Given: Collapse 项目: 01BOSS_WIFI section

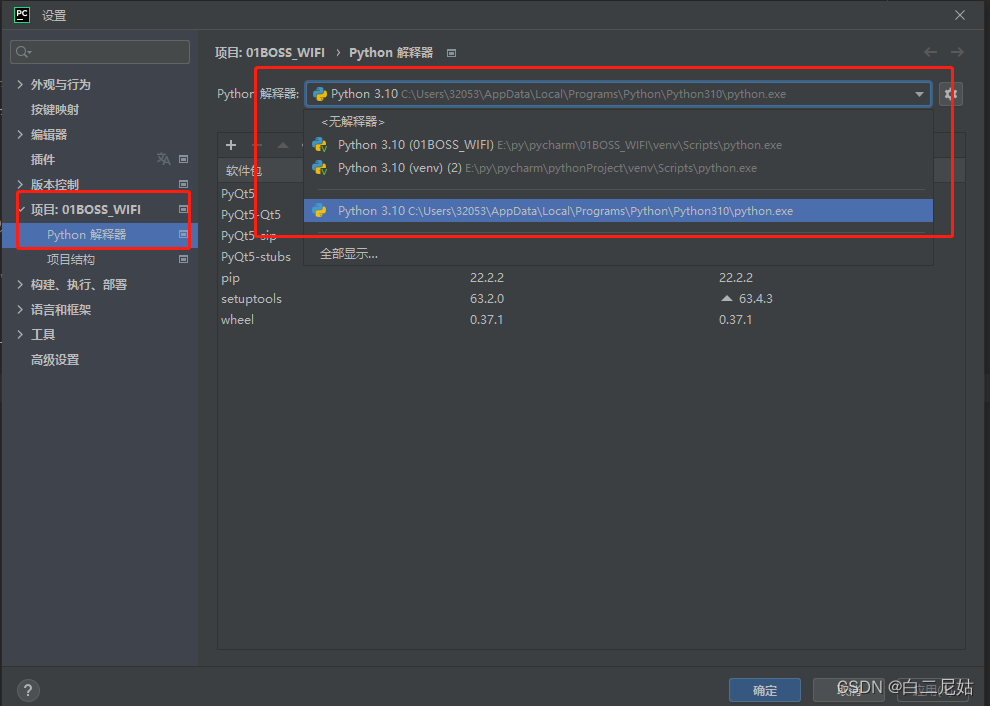Looking at the screenshot, I should 21,210.
